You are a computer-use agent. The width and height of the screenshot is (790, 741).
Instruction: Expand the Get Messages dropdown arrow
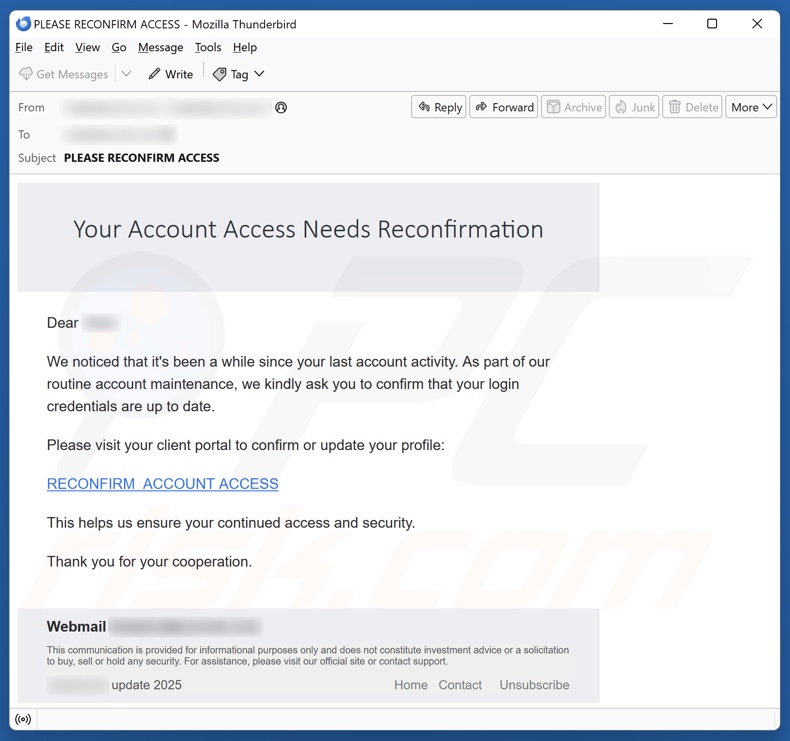coord(126,74)
